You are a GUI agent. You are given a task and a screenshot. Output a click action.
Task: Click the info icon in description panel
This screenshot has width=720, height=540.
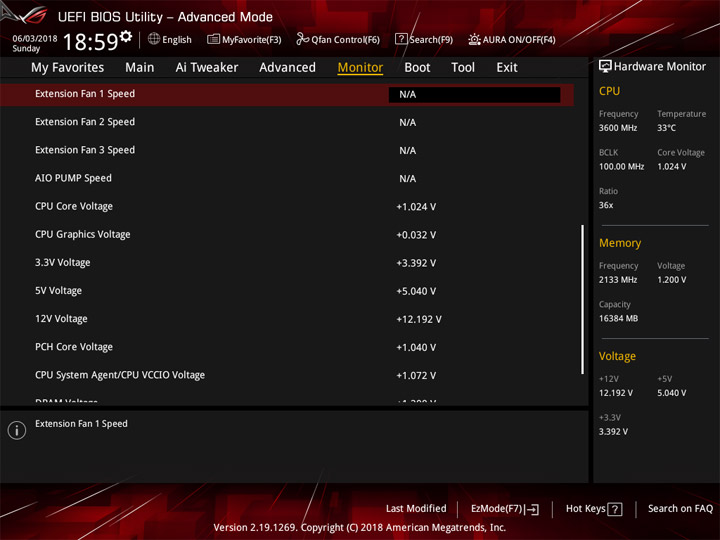click(x=17, y=430)
